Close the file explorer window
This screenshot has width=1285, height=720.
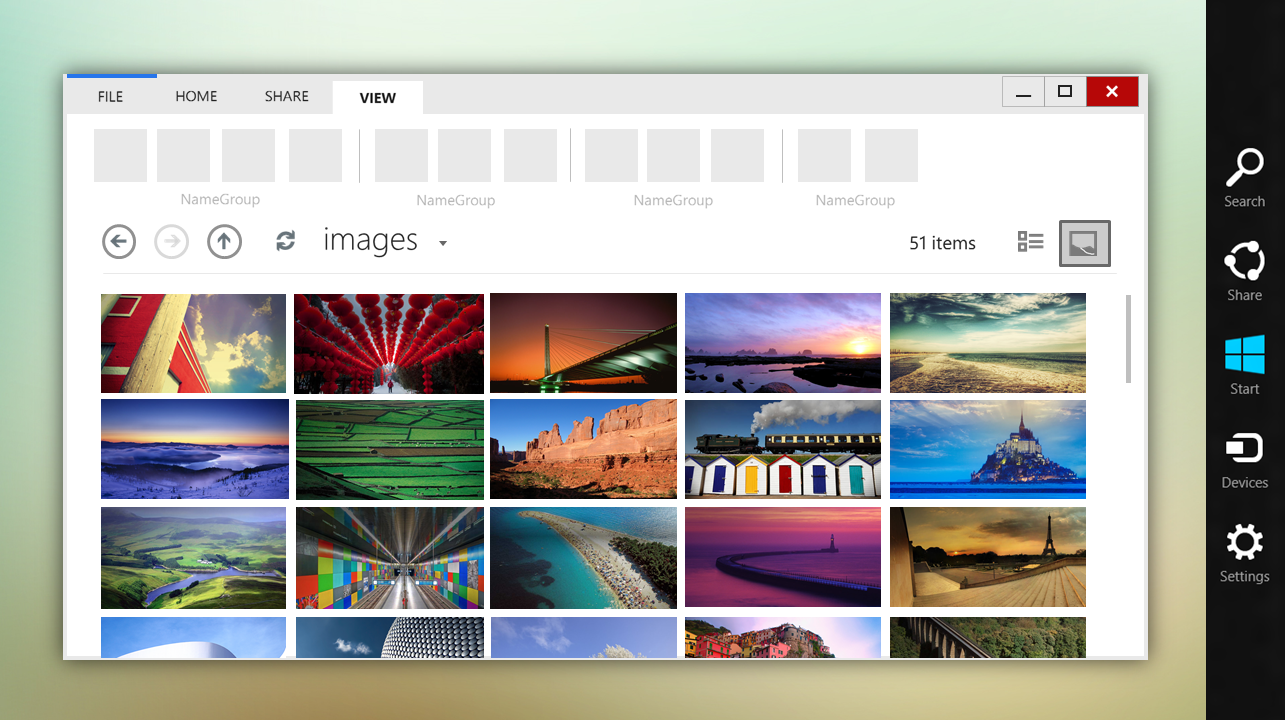click(x=1113, y=92)
